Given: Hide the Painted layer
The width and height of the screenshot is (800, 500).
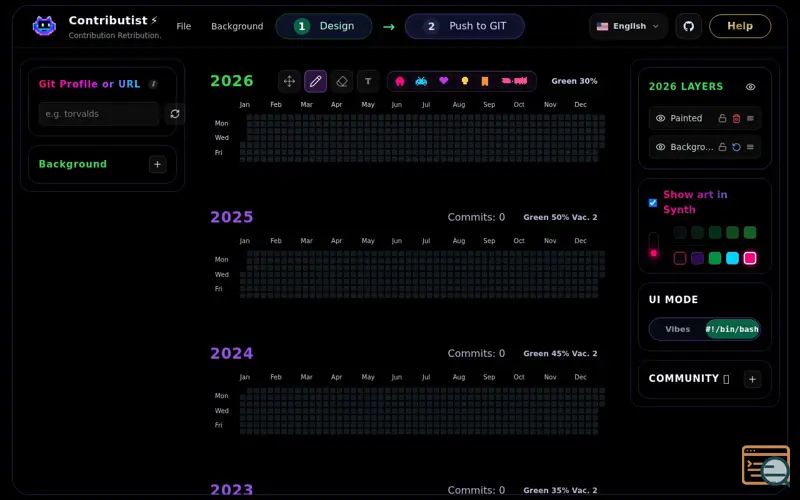Looking at the screenshot, I should click(660, 118).
